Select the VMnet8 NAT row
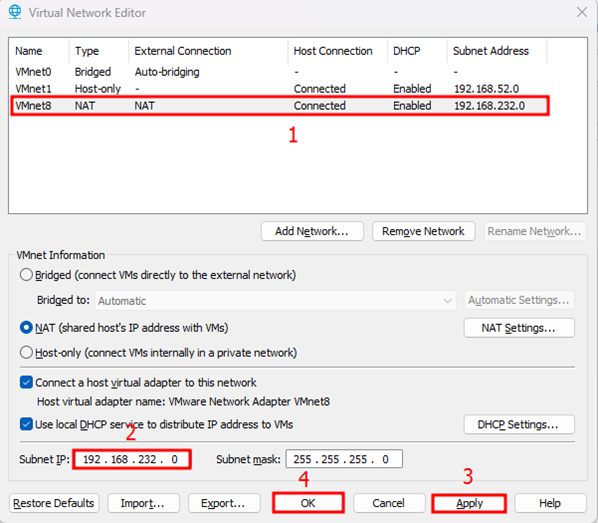The height and width of the screenshot is (523, 598). click(280, 106)
